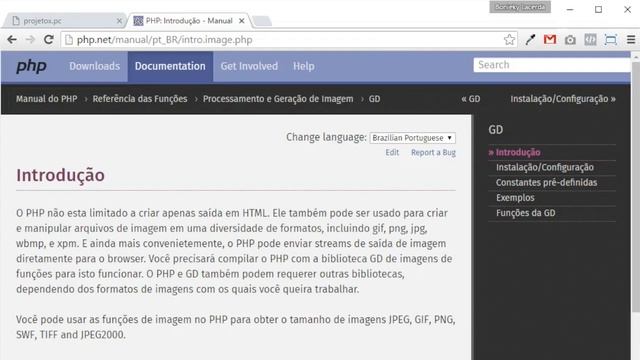640x360 pixels.
Task: Select the PHP: Introdução - Manual tab
Action: coord(189,21)
